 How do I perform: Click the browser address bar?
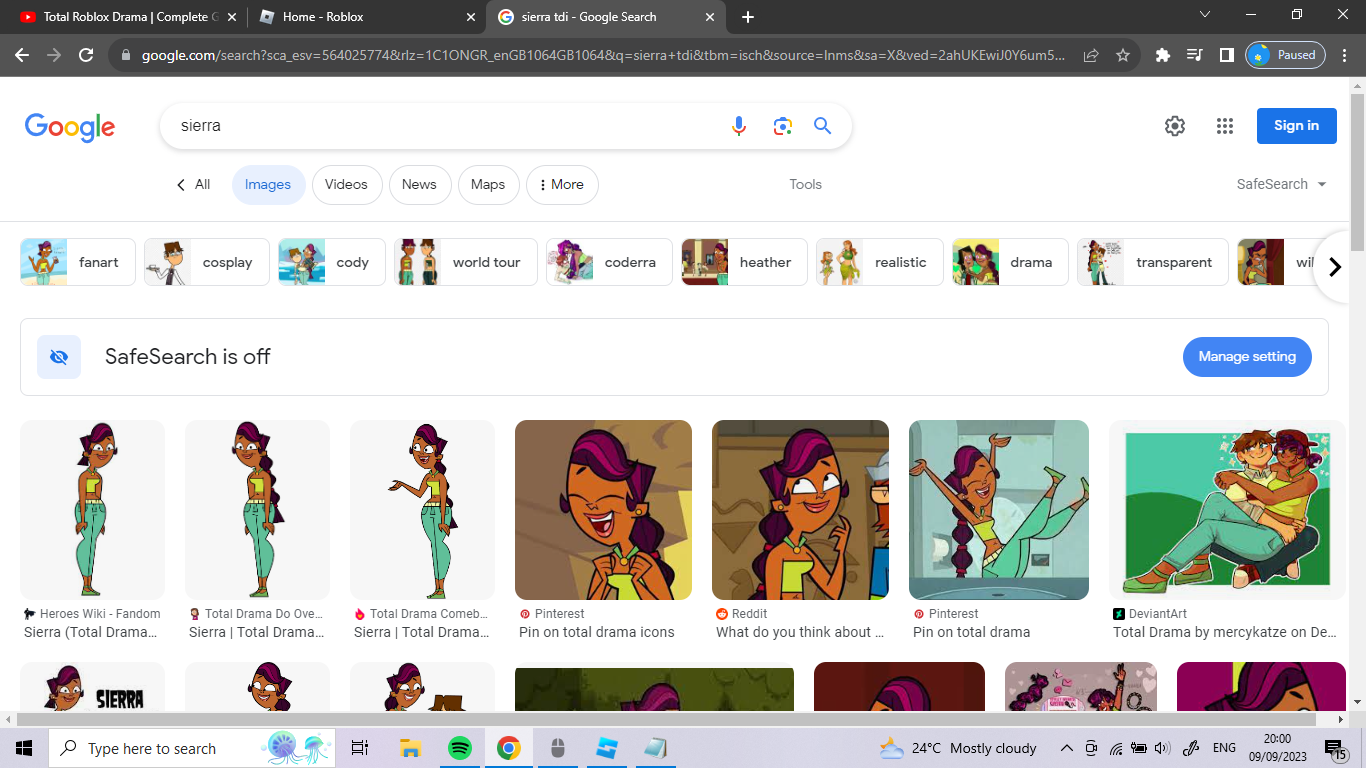click(602, 56)
